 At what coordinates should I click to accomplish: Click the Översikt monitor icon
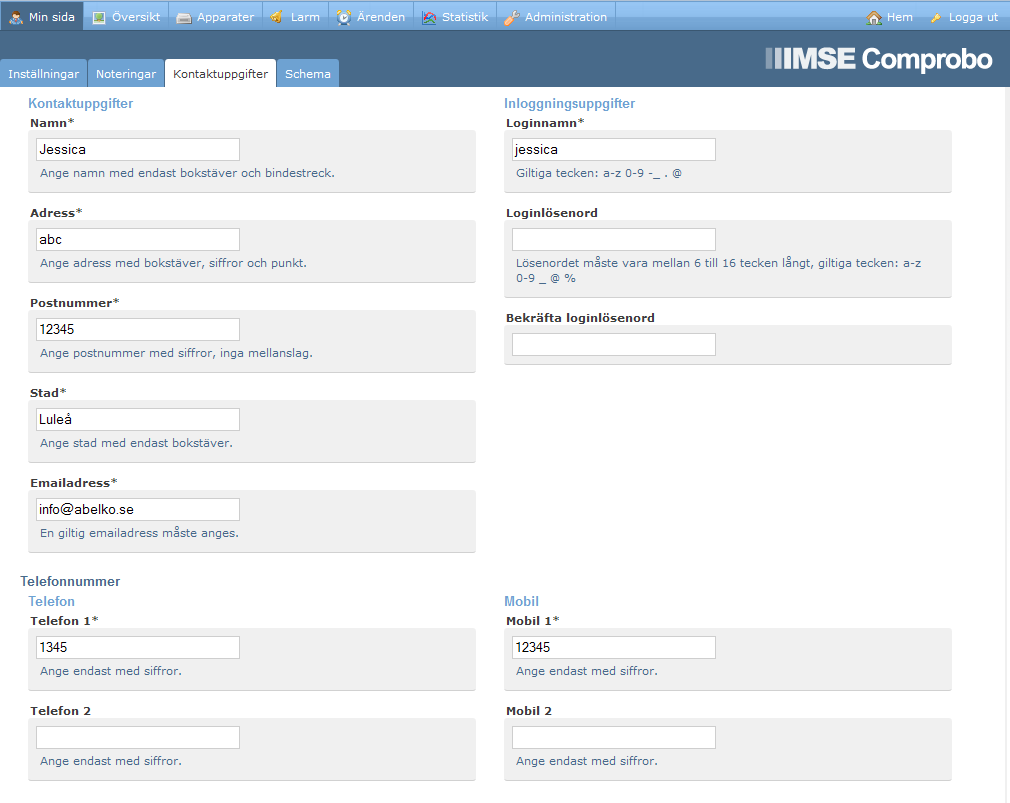click(x=99, y=17)
